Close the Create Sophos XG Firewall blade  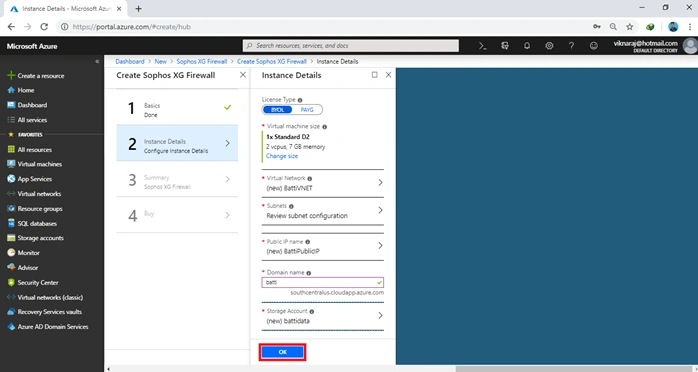(243, 75)
